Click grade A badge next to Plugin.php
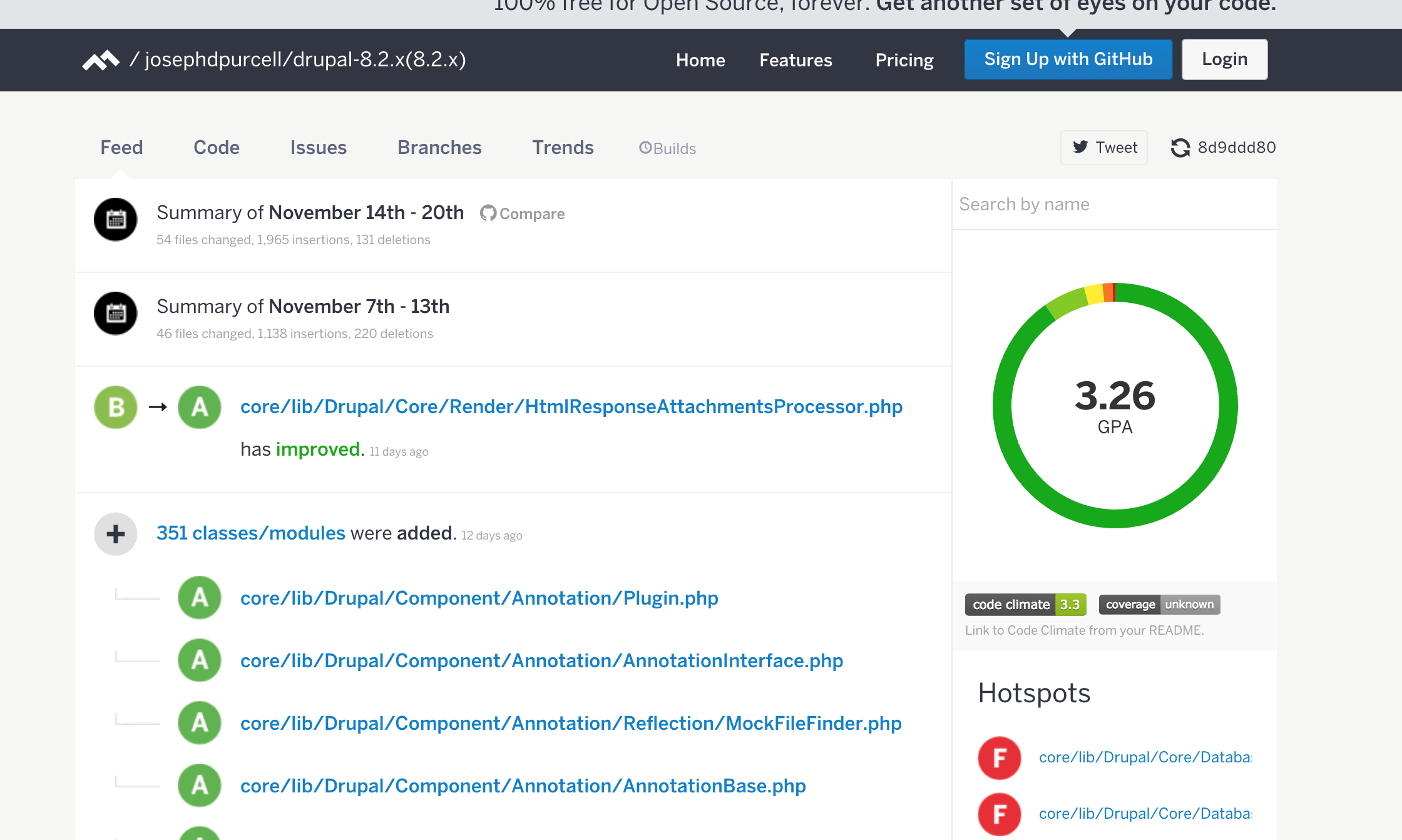The height and width of the screenshot is (840, 1402). pyautogui.click(x=200, y=598)
